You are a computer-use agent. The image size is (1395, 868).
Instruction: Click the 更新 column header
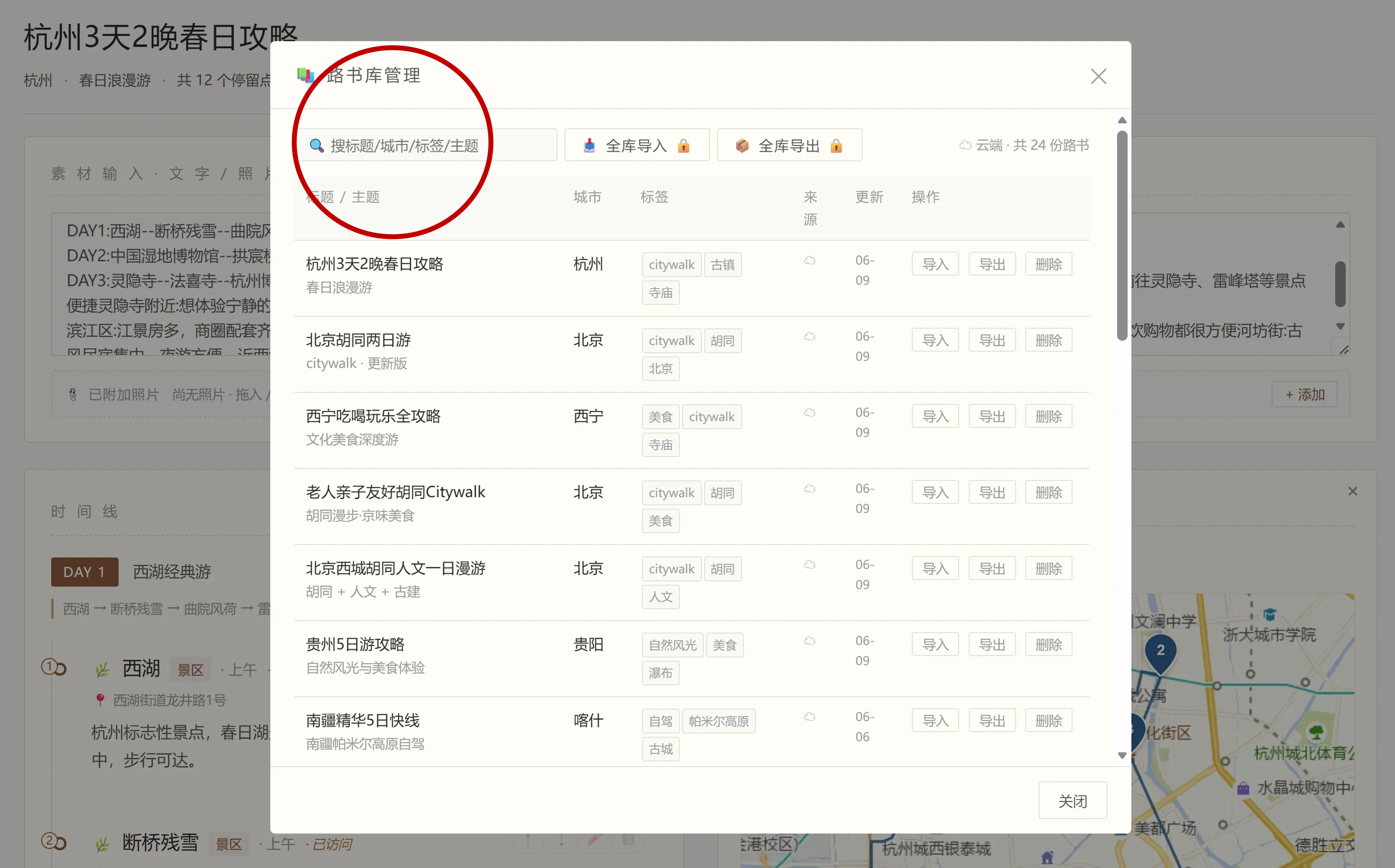[x=869, y=197]
